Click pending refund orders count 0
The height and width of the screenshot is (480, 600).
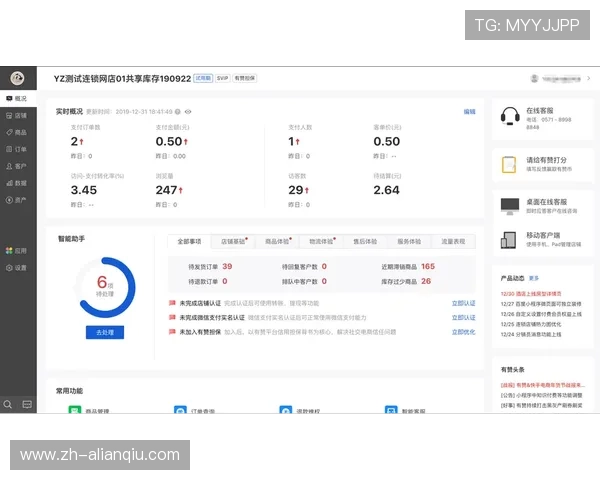[225, 281]
